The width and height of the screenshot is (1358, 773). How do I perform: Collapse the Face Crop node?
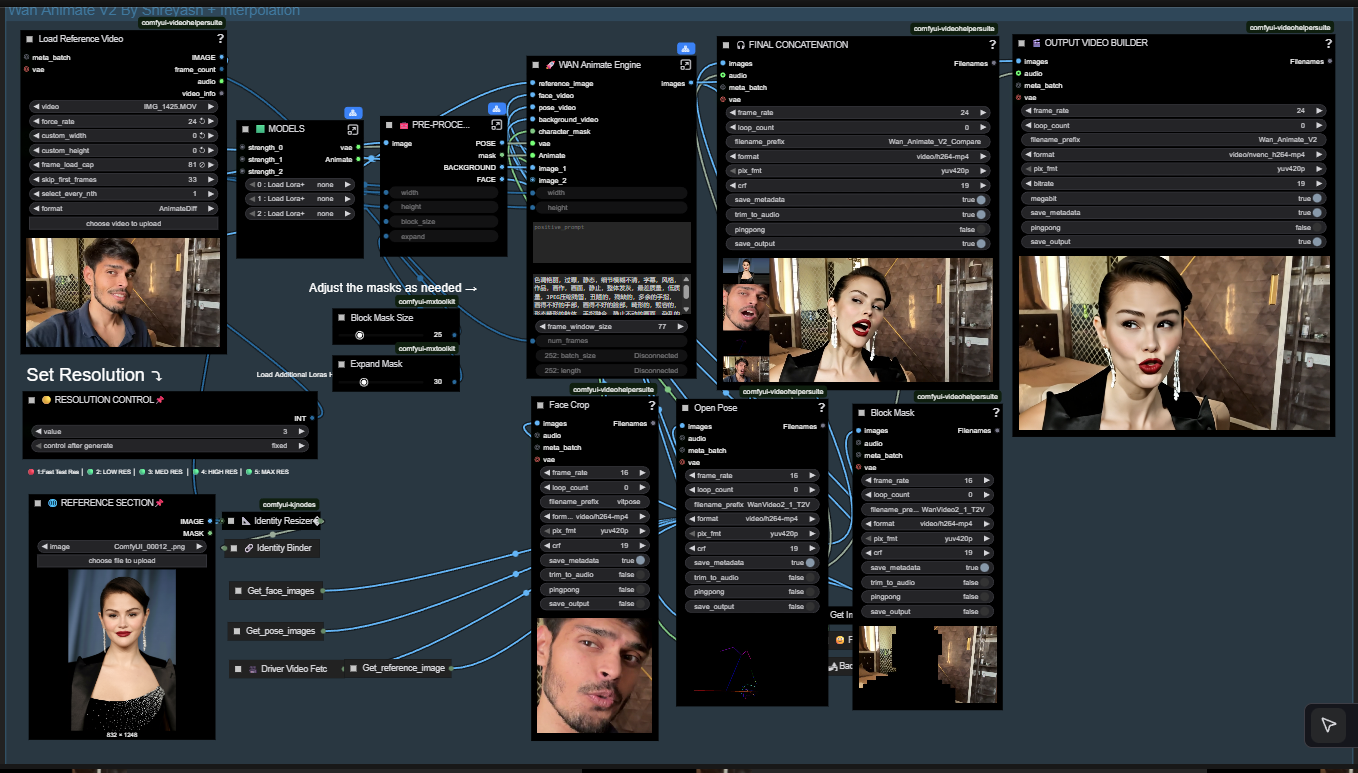coord(540,405)
